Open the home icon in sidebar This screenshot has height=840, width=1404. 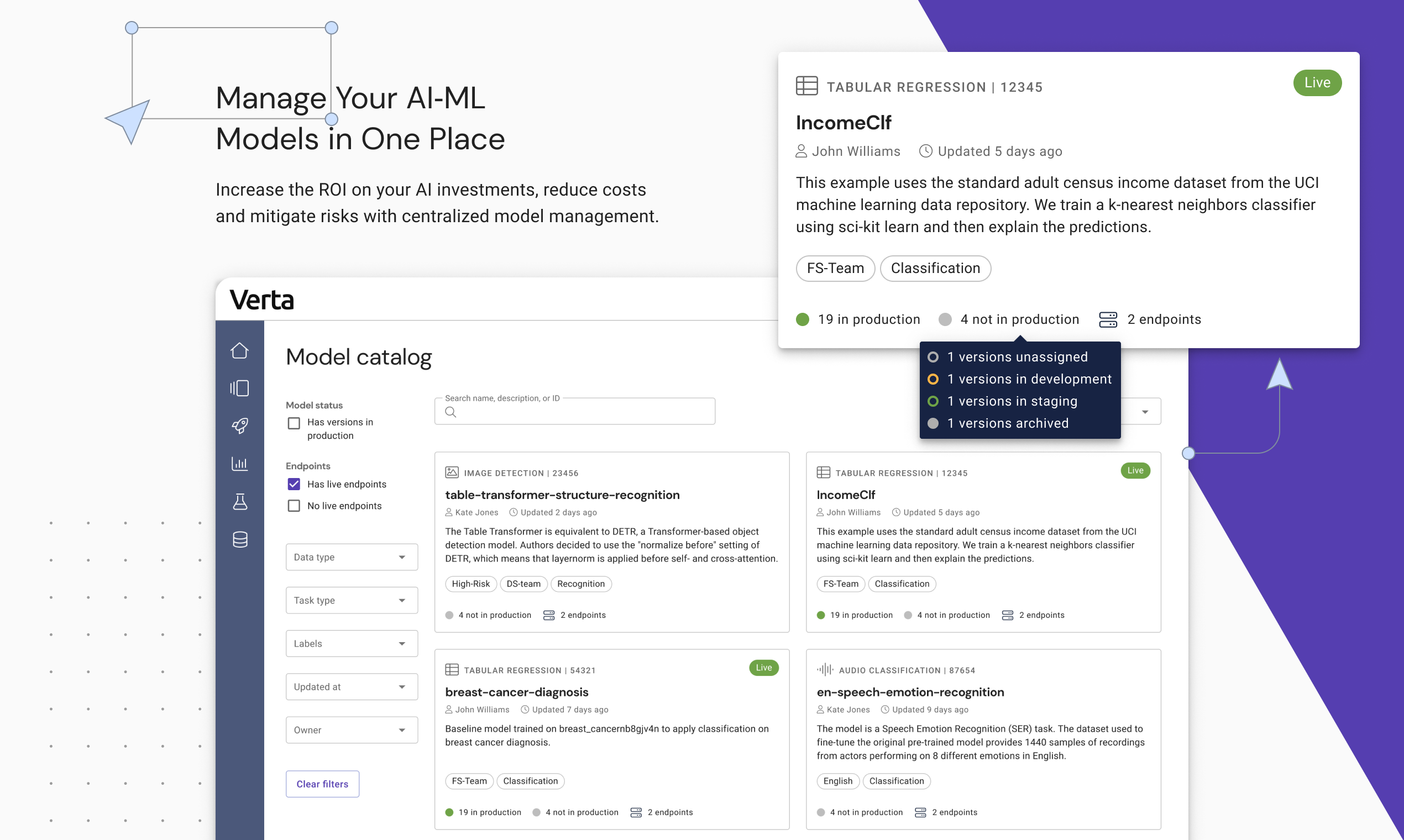click(x=239, y=350)
